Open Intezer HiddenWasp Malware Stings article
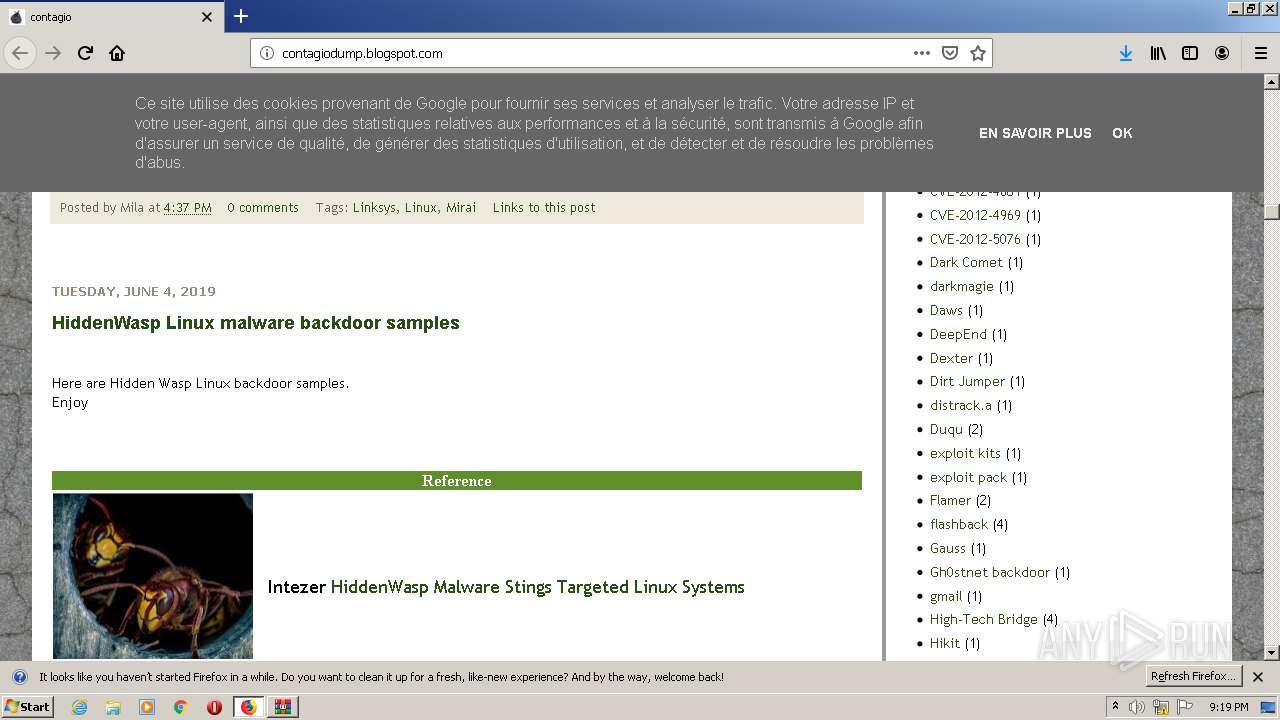The height and width of the screenshot is (720, 1280). pyautogui.click(x=538, y=587)
